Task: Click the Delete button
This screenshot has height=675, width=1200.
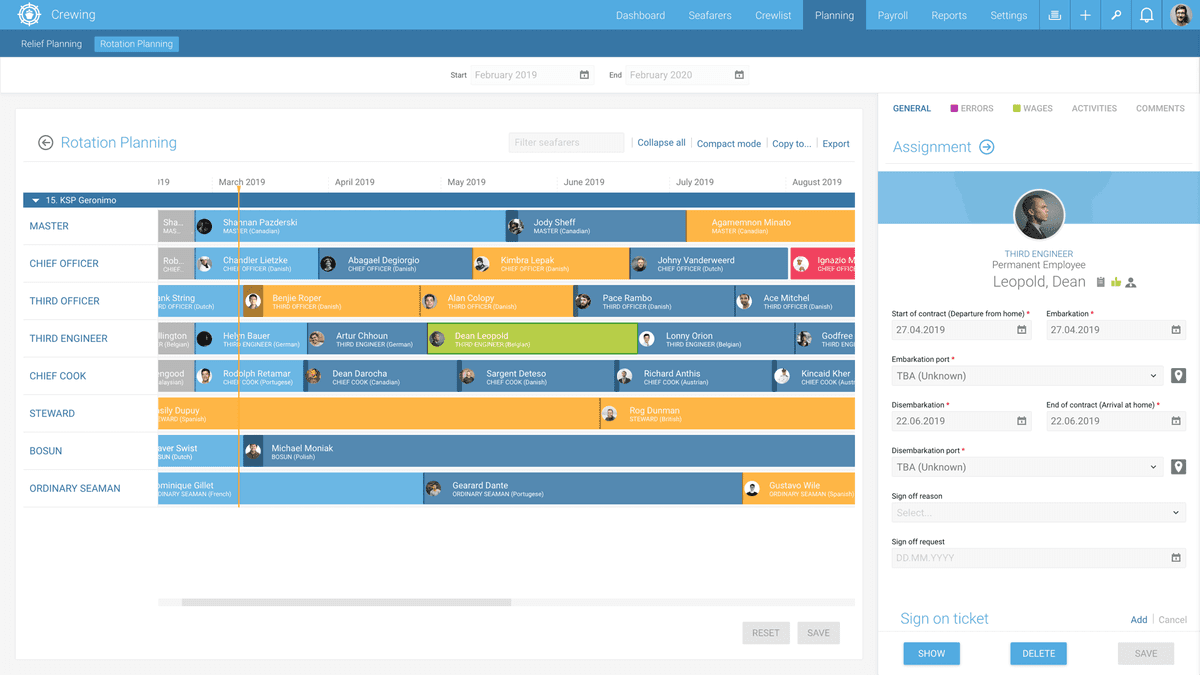Action: [x=1038, y=653]
